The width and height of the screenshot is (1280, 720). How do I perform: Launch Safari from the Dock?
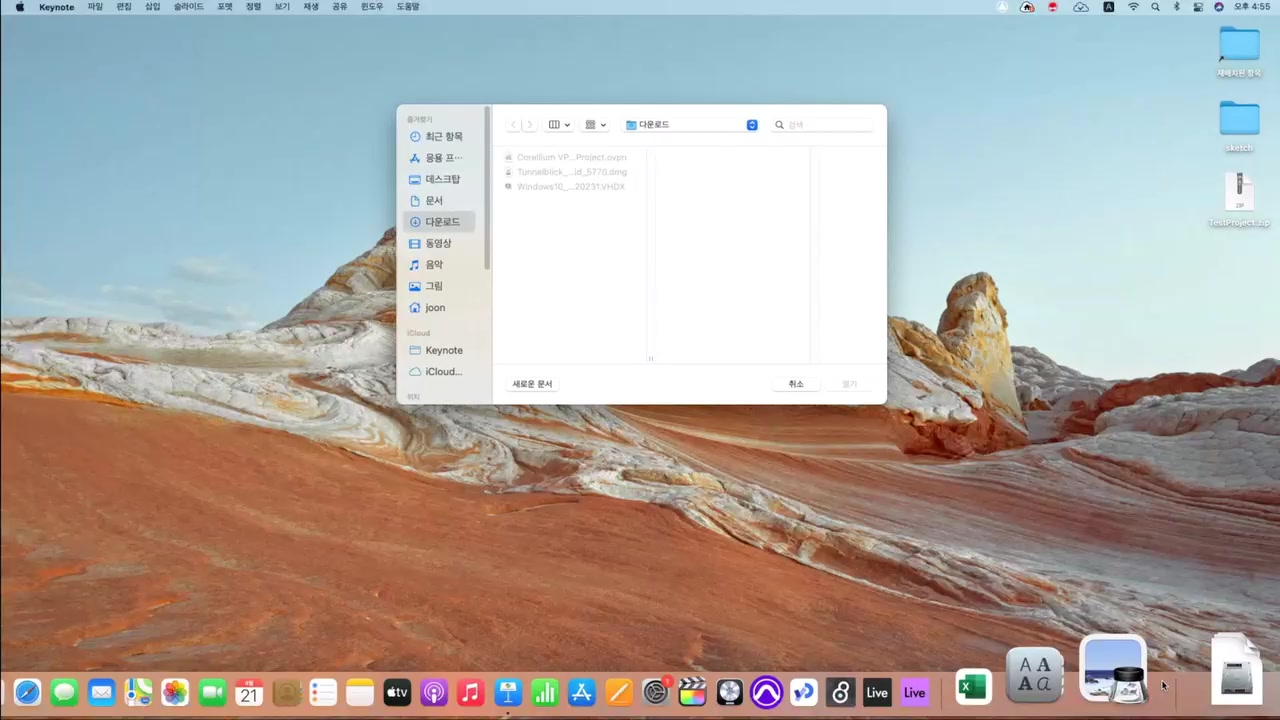[27, 692]
